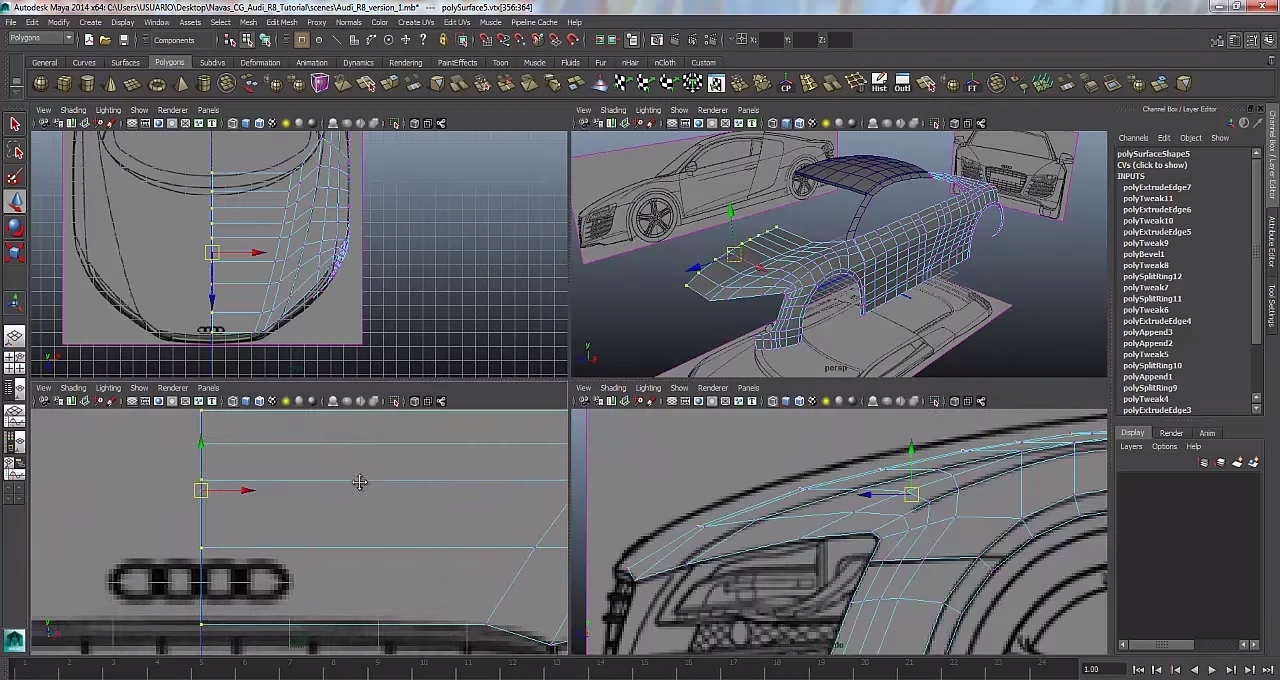This screenshot has height=680, width=1280.
Task: Toggle the selection lock icon
Action: click(x=443, y=40)
